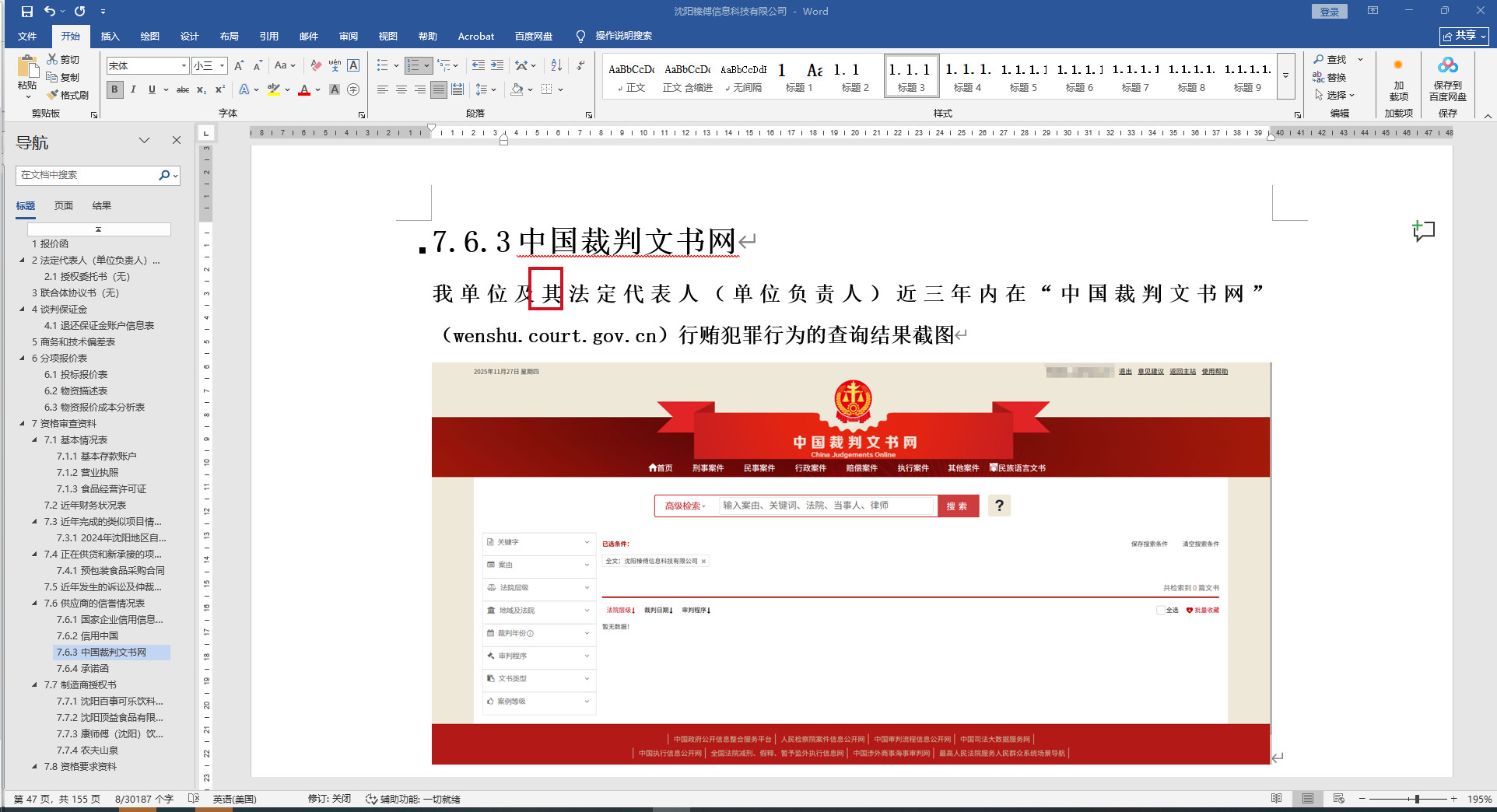
Task: Apply the 无间隔 style
Action: coord(743,76)
